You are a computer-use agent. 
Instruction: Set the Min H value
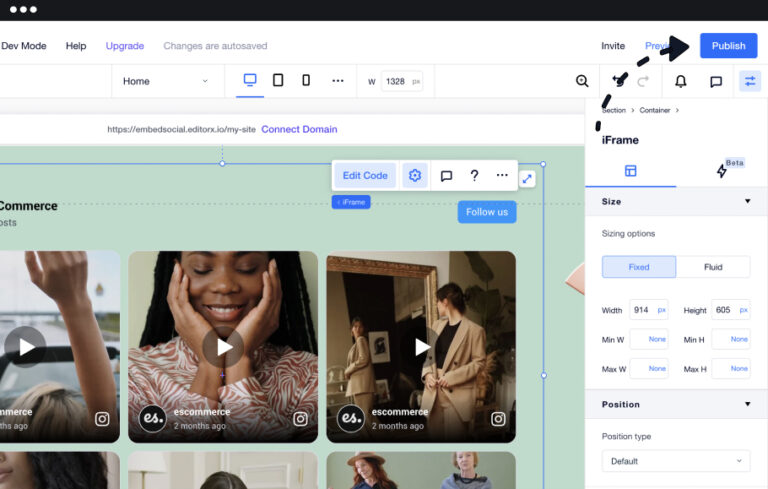pos(730,339)
